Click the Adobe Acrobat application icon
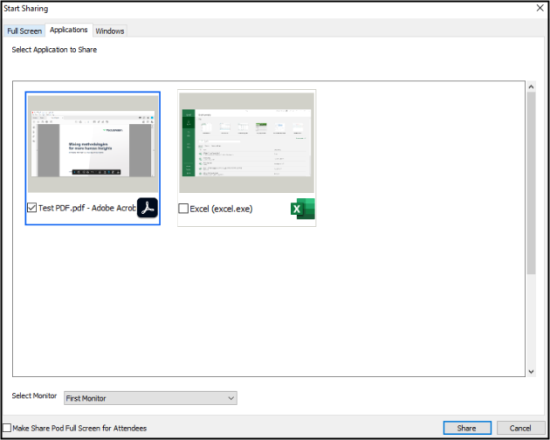The image size is (550, 440). (x=147, y=208)
